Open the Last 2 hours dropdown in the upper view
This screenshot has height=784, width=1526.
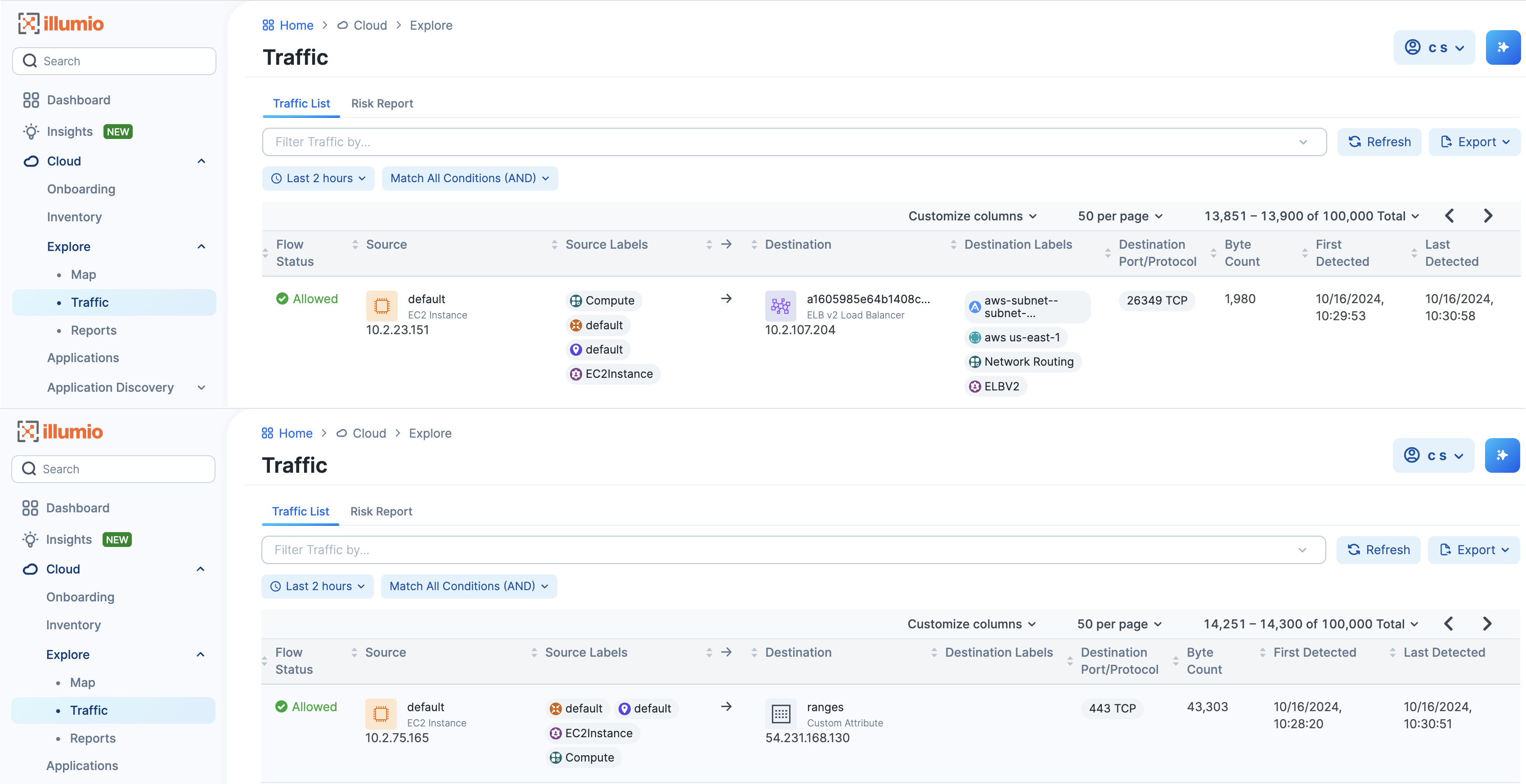318,178
